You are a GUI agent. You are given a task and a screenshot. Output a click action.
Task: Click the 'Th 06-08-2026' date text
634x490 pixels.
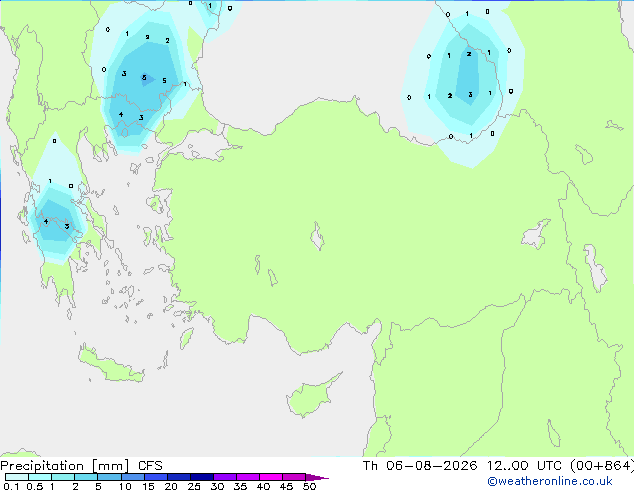coord(420,465)
